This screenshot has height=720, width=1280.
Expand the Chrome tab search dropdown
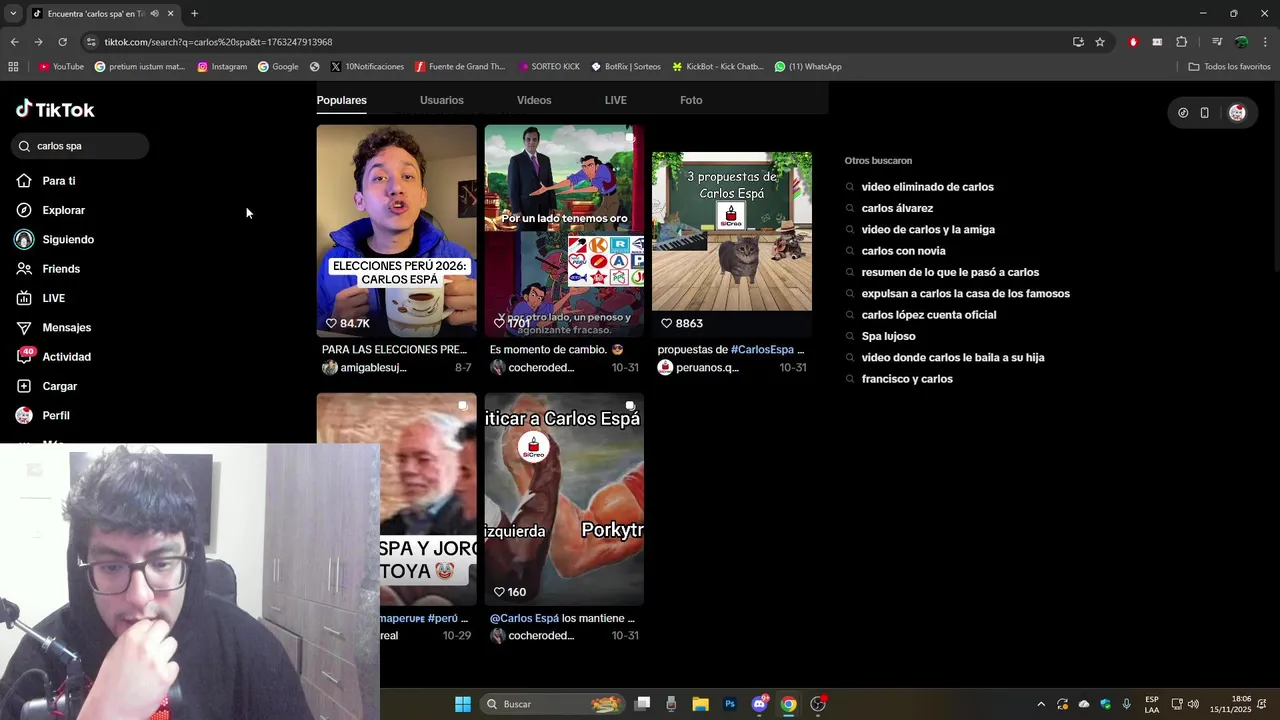13,14
